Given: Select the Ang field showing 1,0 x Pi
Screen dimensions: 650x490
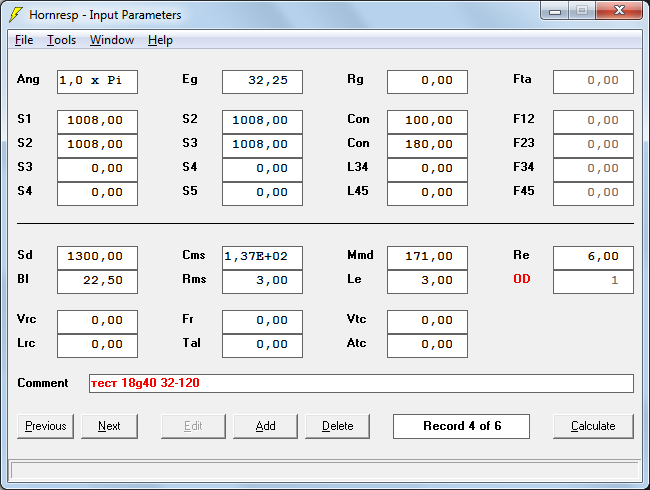Looking at the screenshot, I should 97,82.
